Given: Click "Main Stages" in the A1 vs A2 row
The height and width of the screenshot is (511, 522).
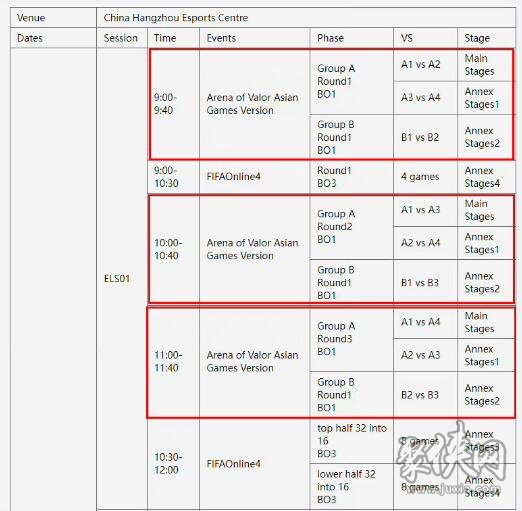Looking at the screenshot, I should [485, 65].
